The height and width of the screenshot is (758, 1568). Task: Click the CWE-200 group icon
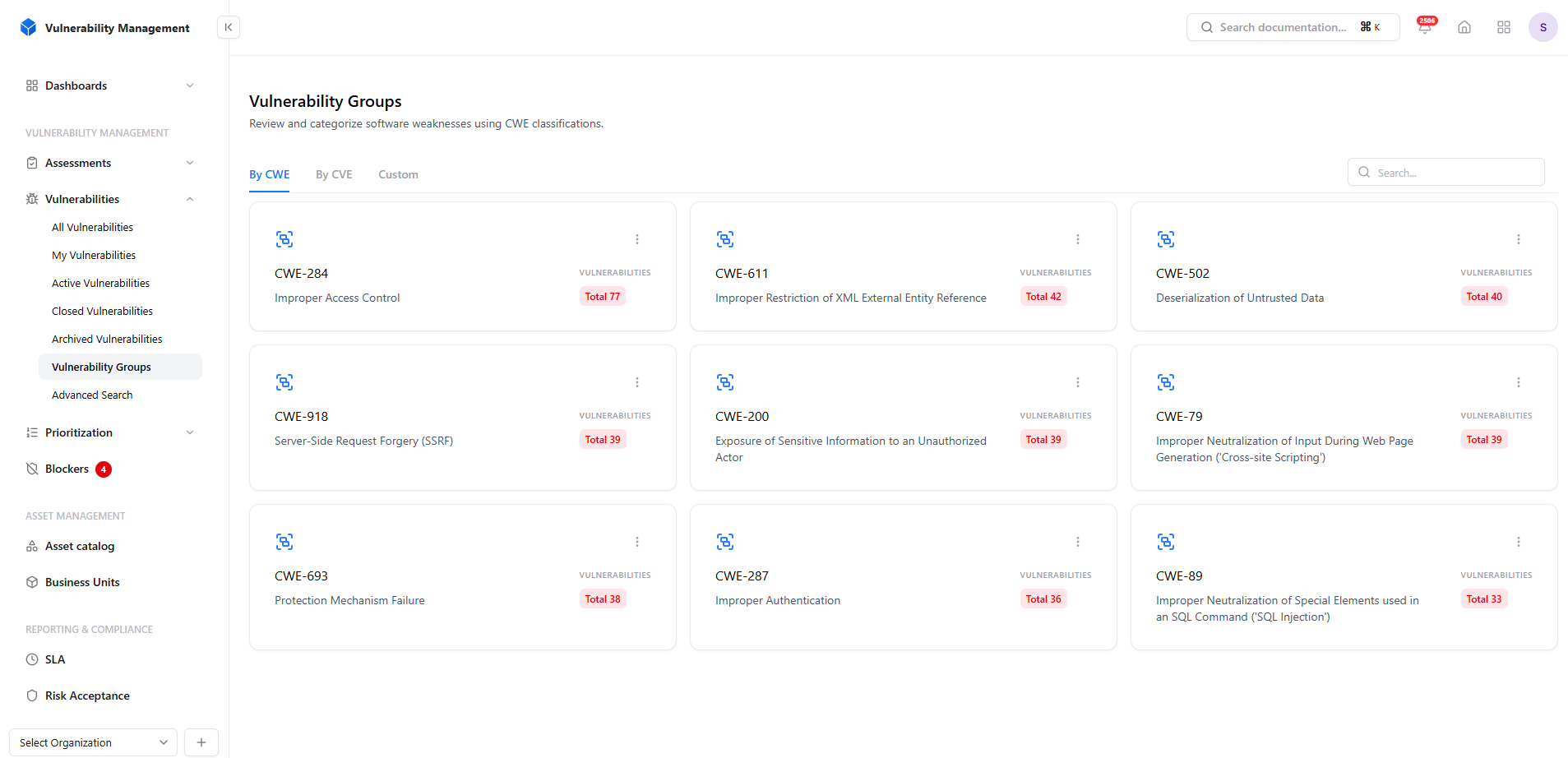pyautogui.click(x=725, y=382)
